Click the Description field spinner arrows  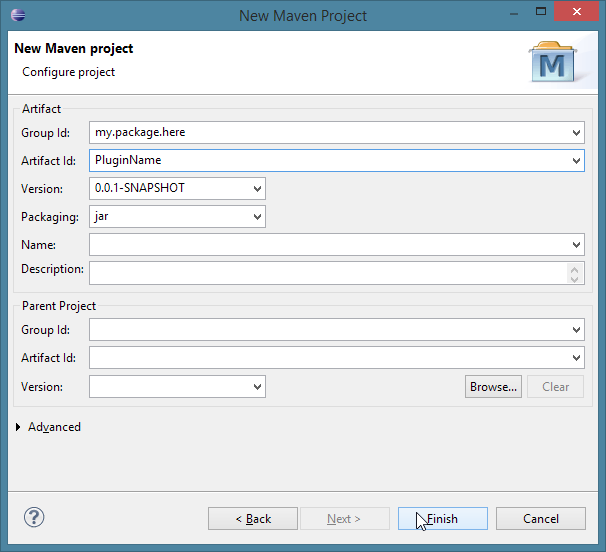point(575,272)
